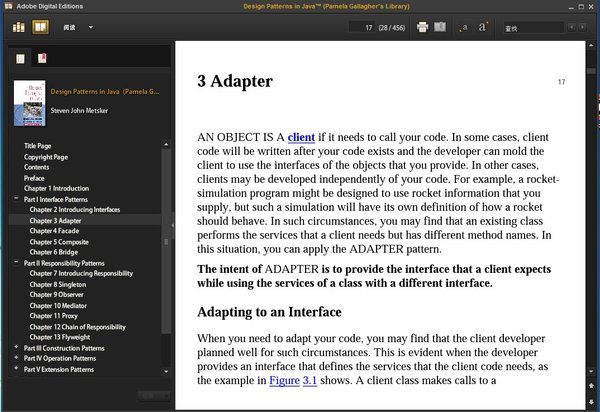Jump to next page arrow button
Image resolution: width=600 pixels, height=412 pixels.
tap(591, 402)
